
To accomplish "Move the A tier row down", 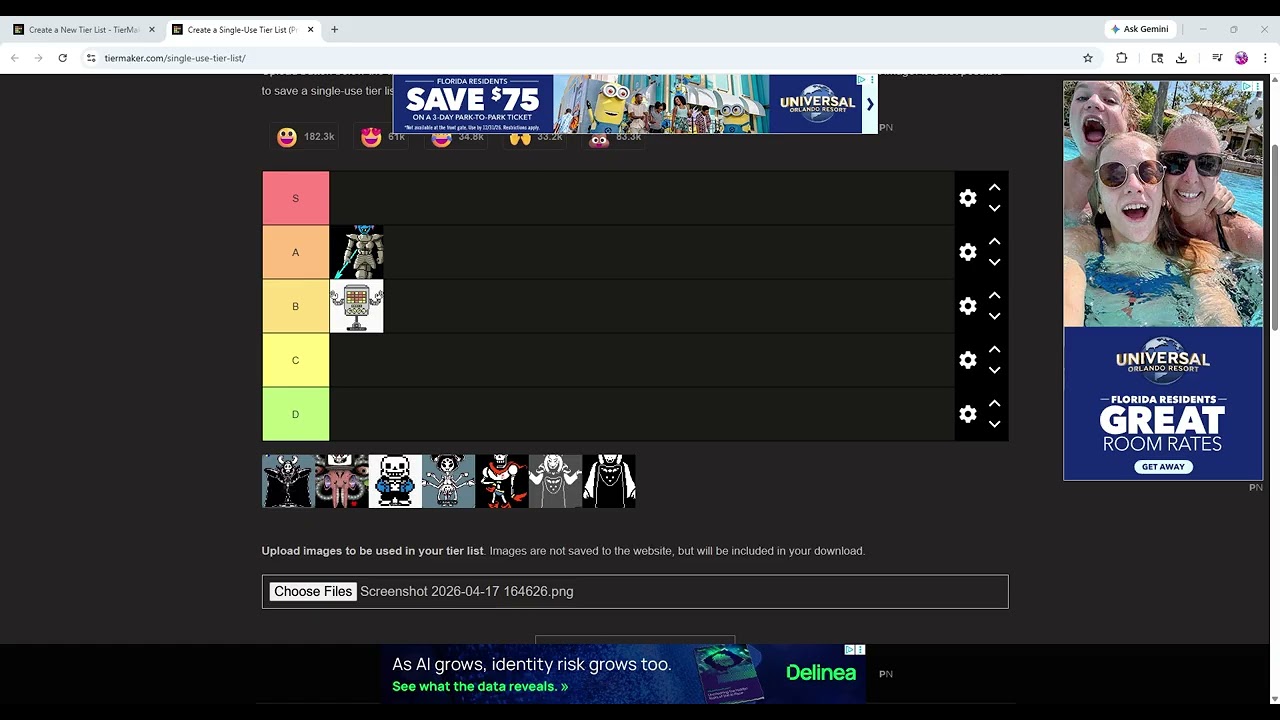I will (994, 262).
